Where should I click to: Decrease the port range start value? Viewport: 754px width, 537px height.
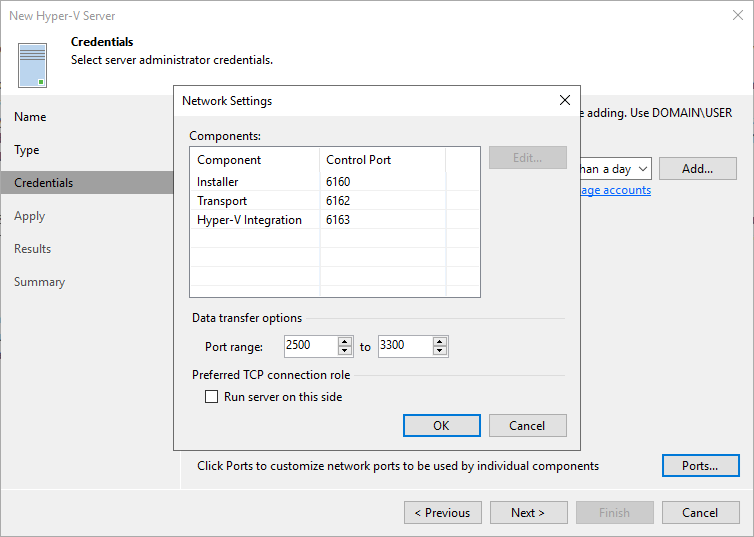tap(345, 350)
